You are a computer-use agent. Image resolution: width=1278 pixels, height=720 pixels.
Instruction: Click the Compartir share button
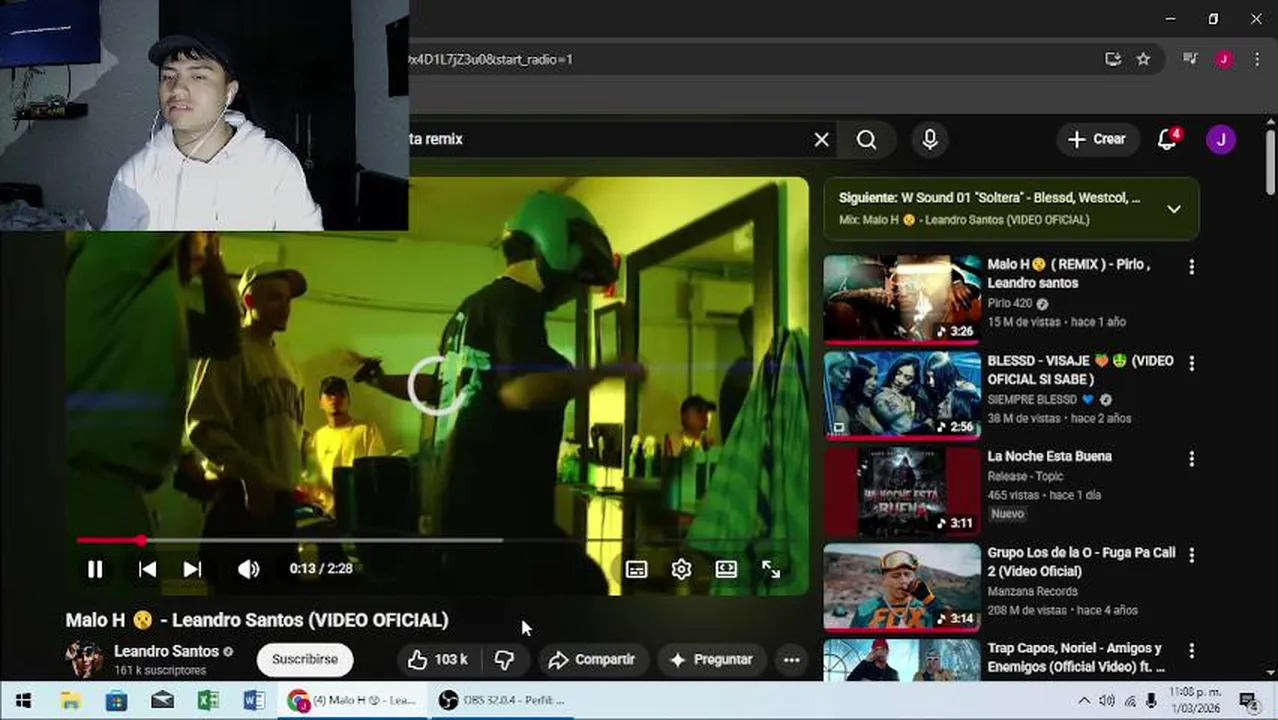point(592,660)
